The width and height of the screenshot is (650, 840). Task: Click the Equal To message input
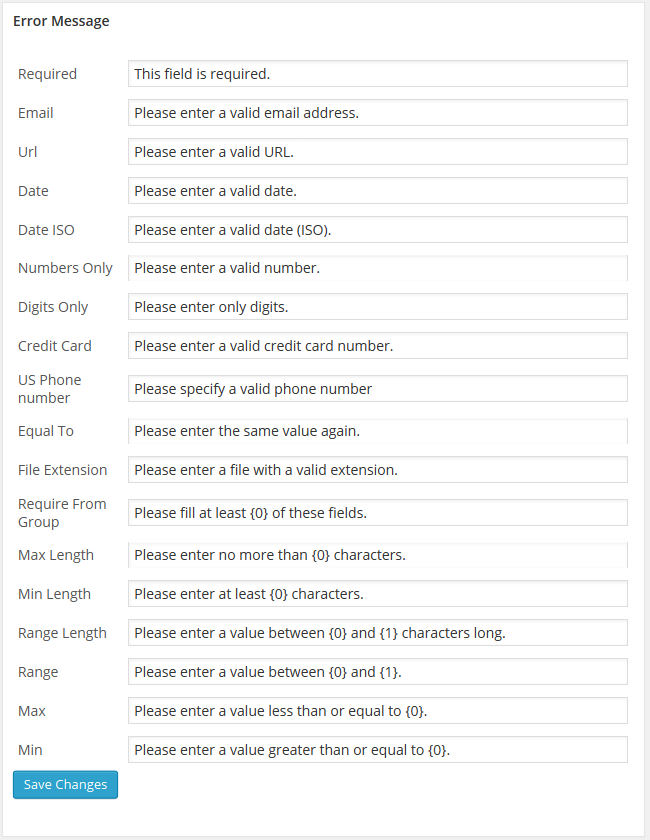pos(377,431)
